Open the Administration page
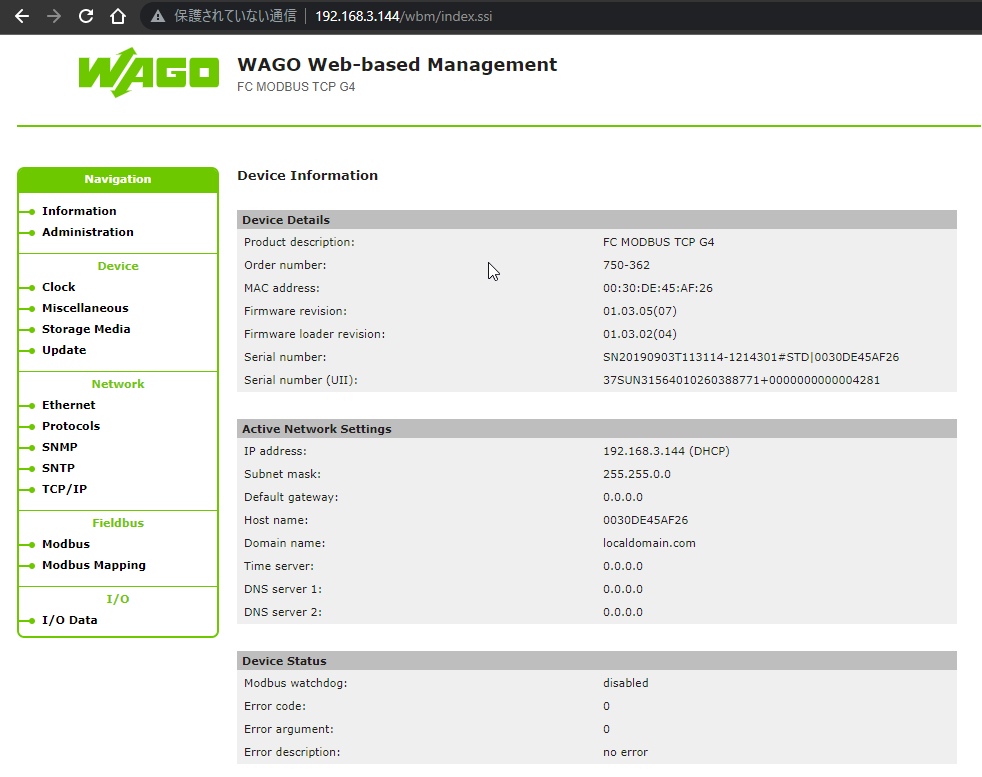This screenshot has height=777, width=982. coord(88,232)
